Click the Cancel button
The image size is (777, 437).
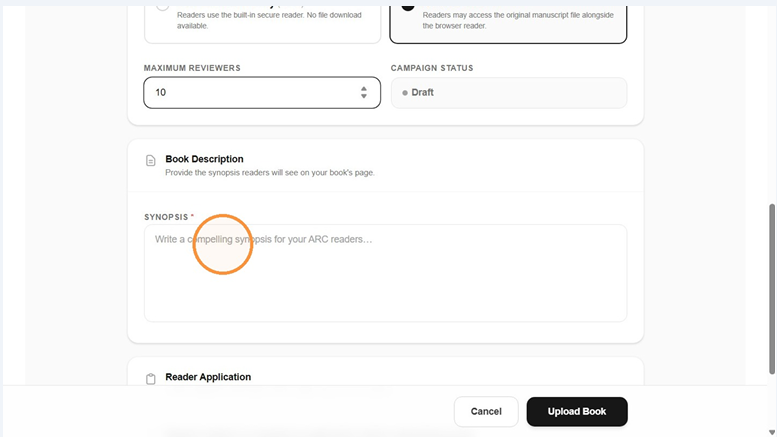click(486, 412)
